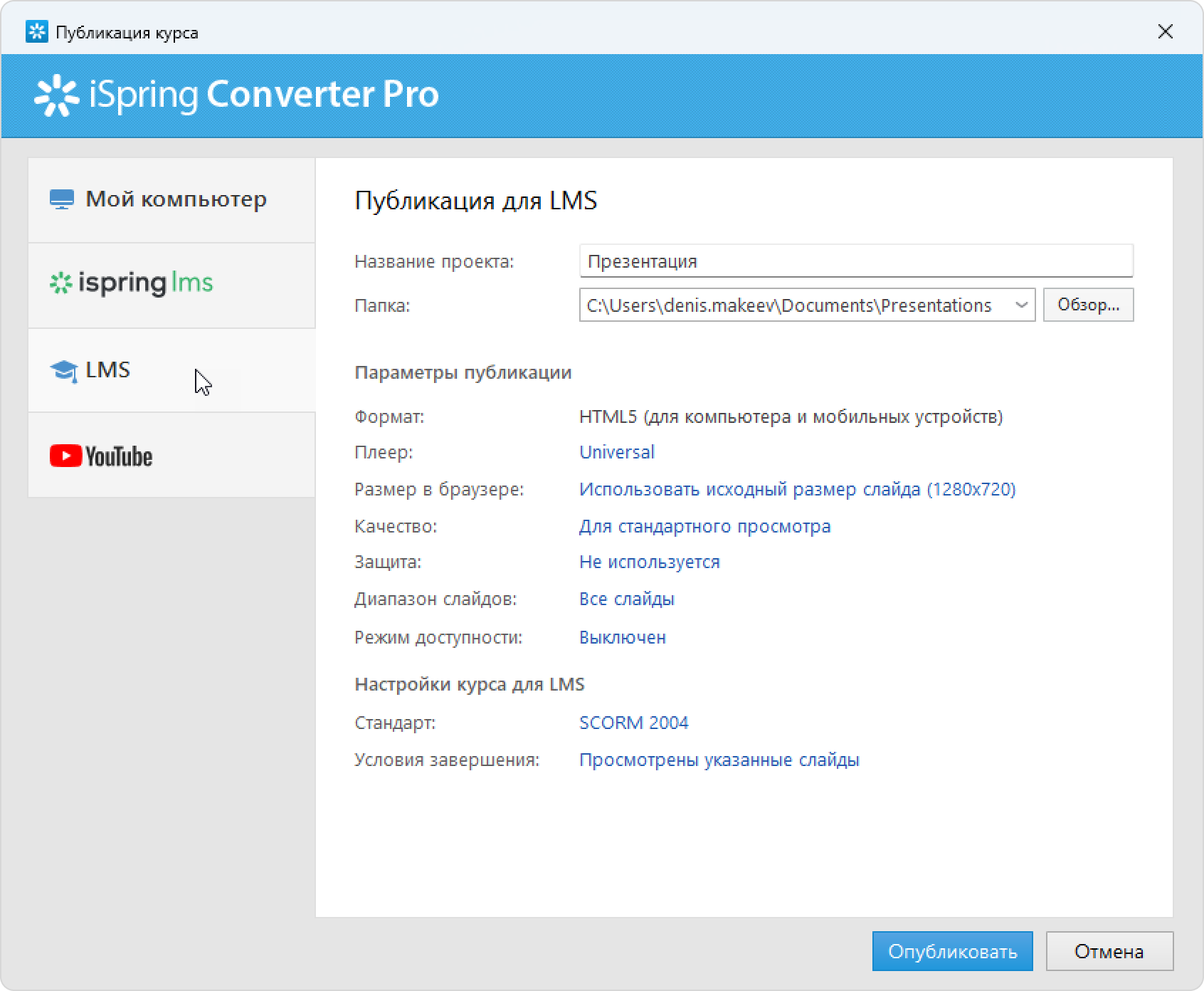Click the HTML5 format value text
1204x991 pixels.
coord(791,416)
